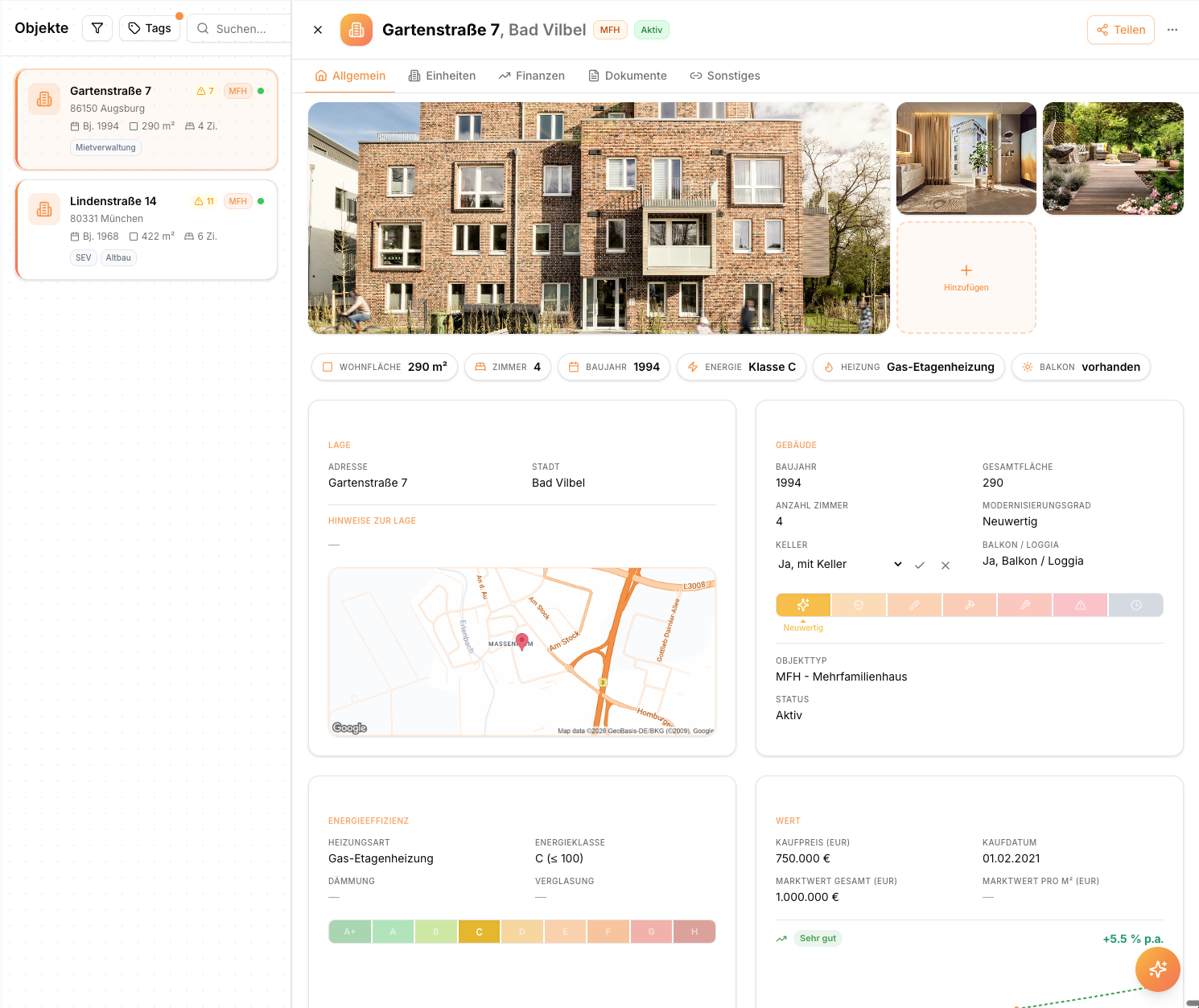Select energy class G swatch
1199x1008 pixels.
pyautogui.click(x=651, y=932)
